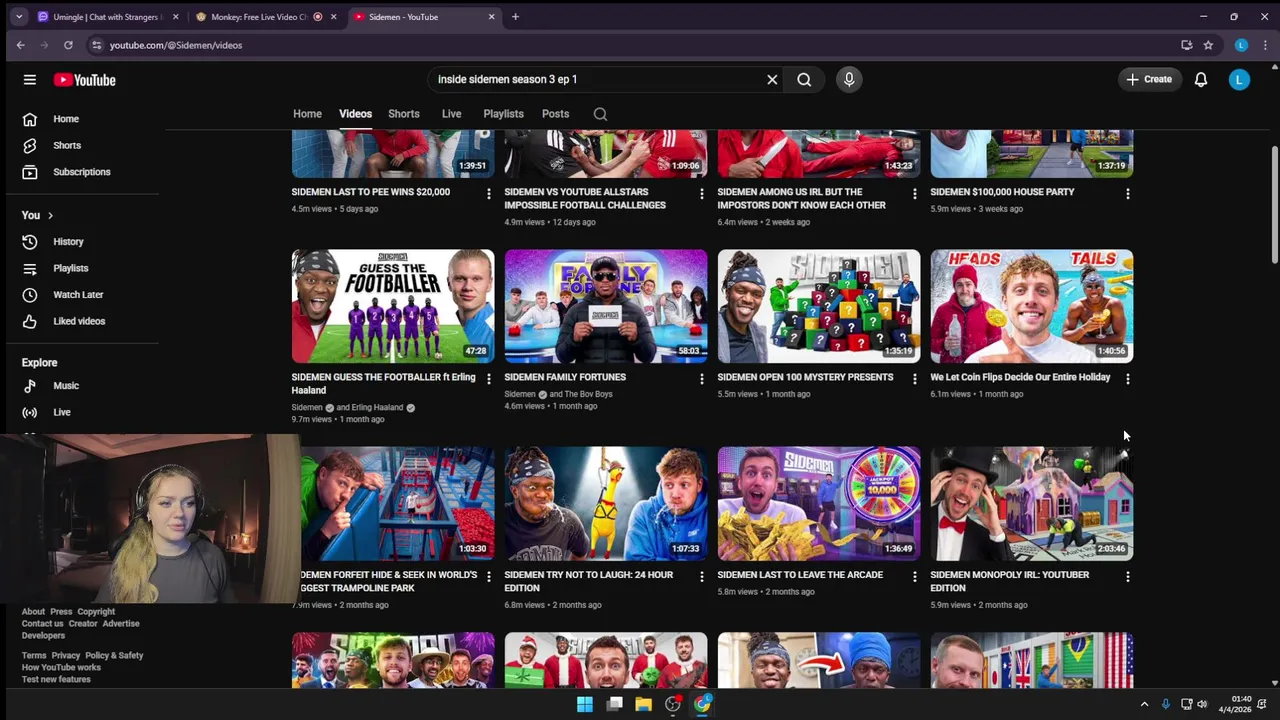Click the YouTube logo
Screen dimensions: 1280x720
(x=85, y=80)
